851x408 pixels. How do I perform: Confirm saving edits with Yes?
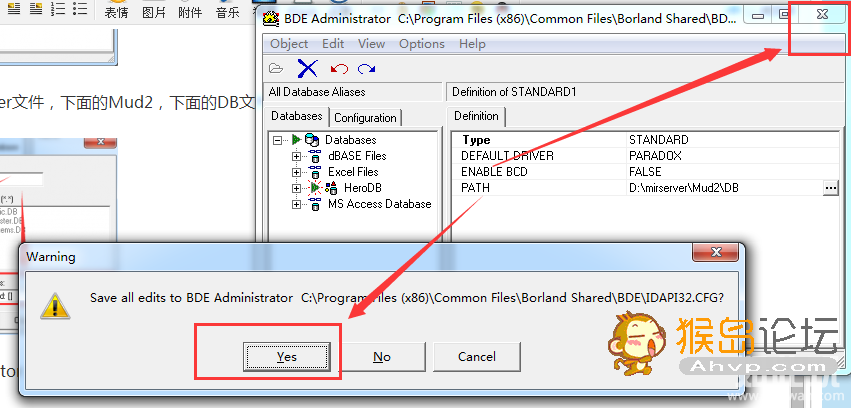point(287,356)
